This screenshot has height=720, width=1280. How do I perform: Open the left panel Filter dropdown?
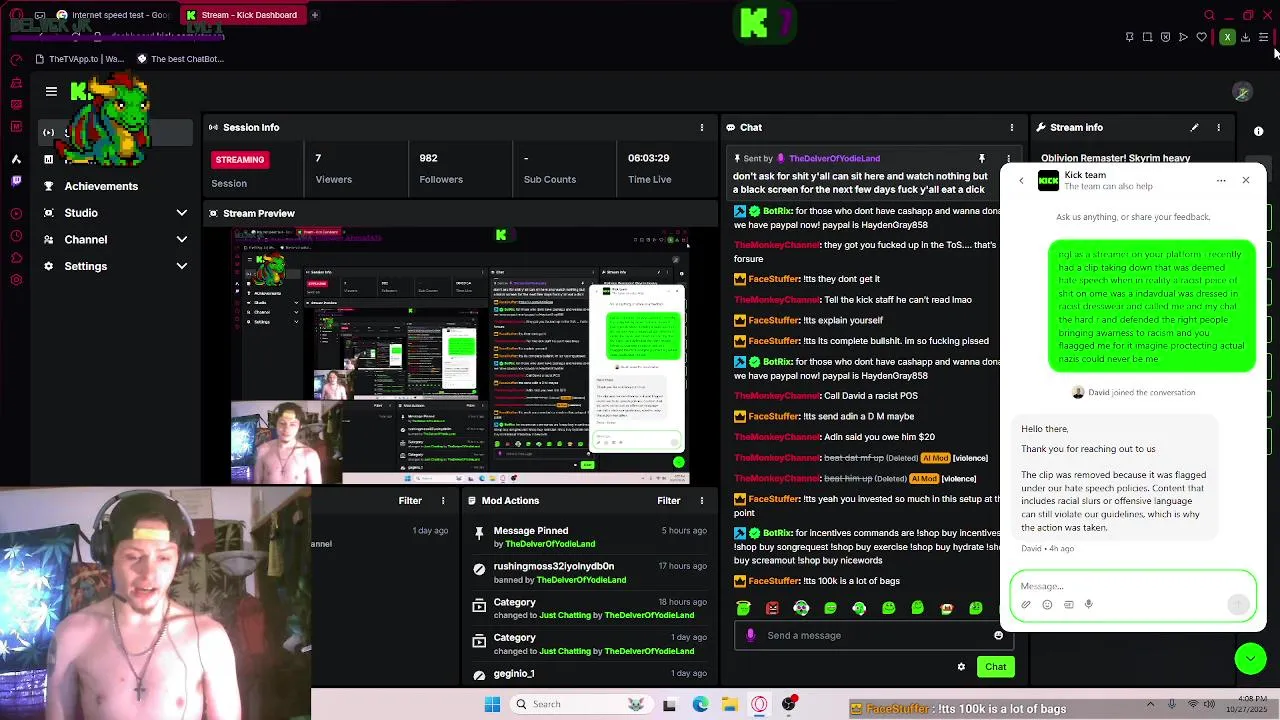click(410, 501)
